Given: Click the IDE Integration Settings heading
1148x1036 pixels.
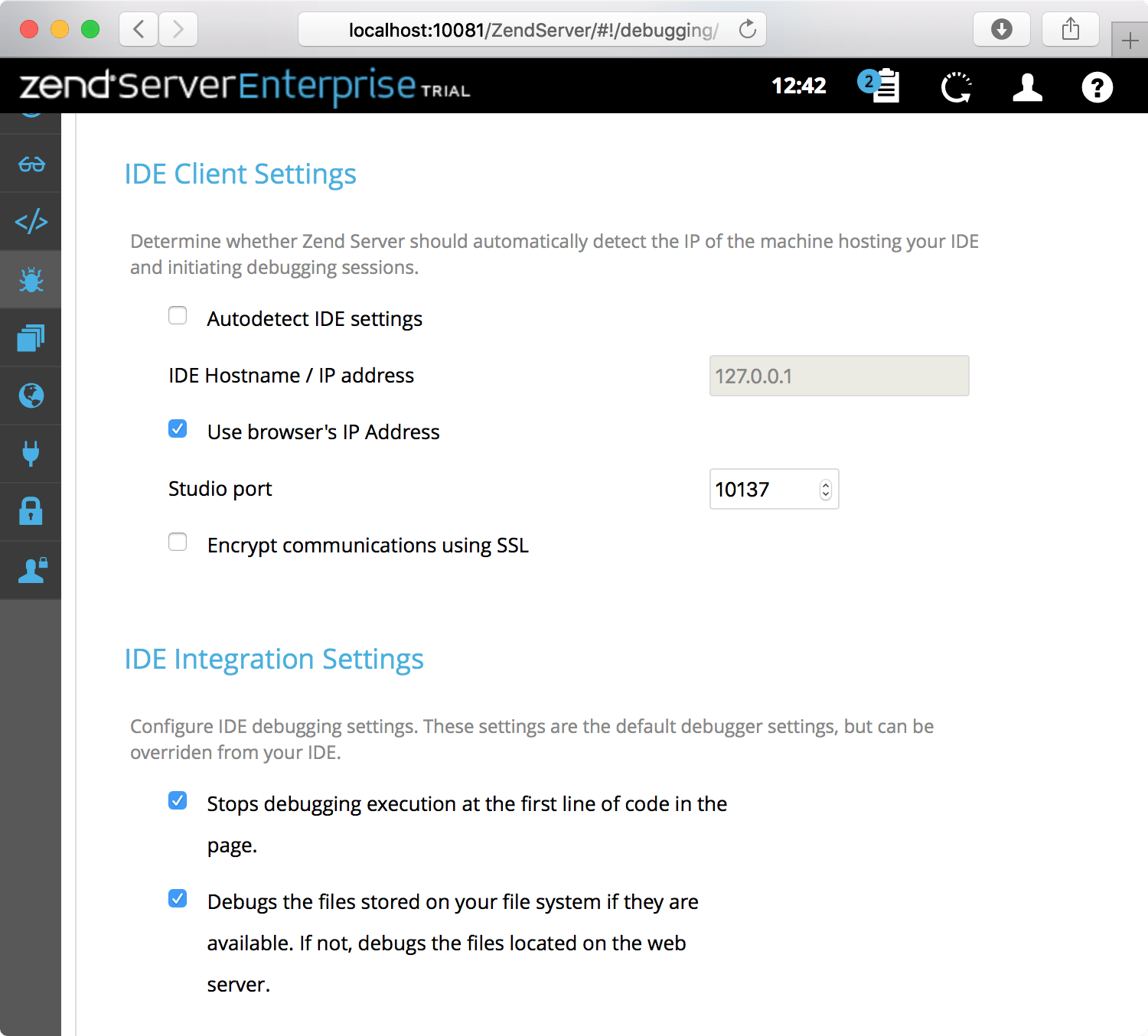Looking at the screenshot, I should pos(274,659).
